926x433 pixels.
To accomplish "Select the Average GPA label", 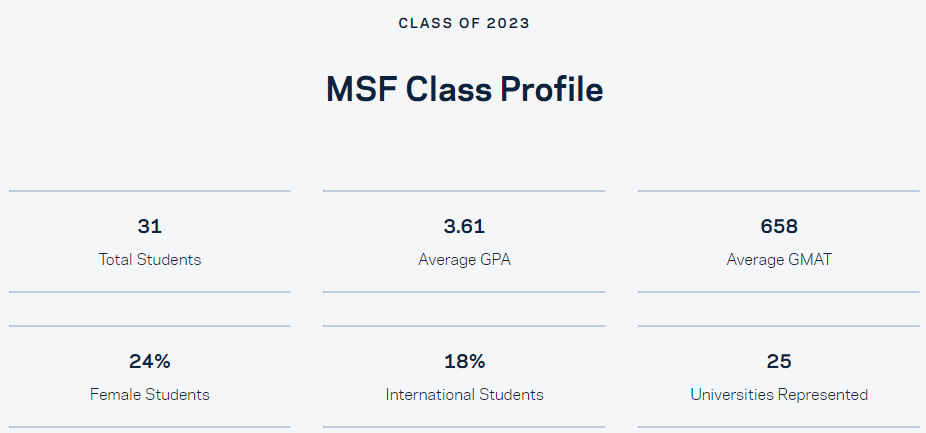I will pos(464,259).
